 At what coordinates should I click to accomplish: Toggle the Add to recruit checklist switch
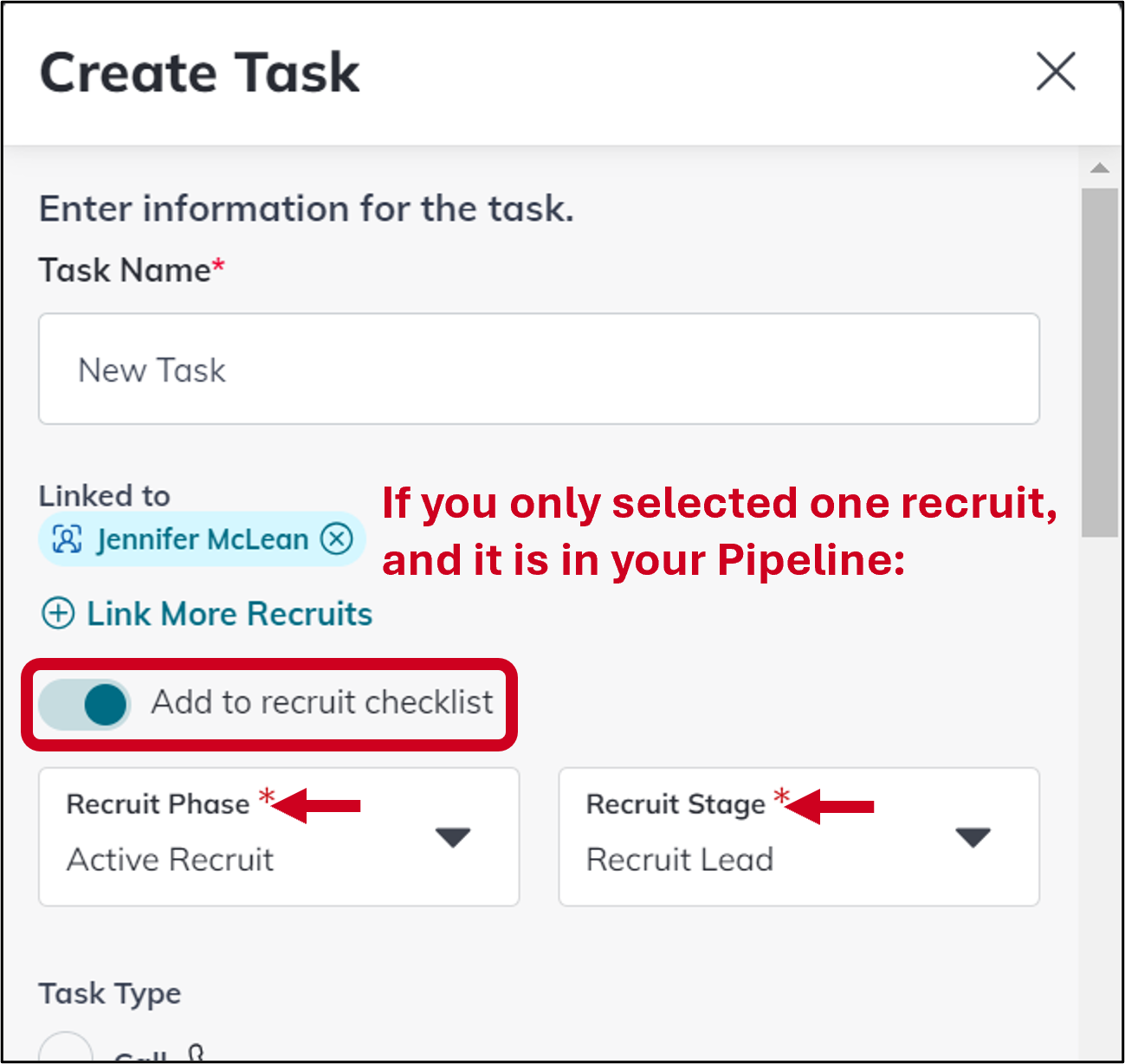pos(84,704)
